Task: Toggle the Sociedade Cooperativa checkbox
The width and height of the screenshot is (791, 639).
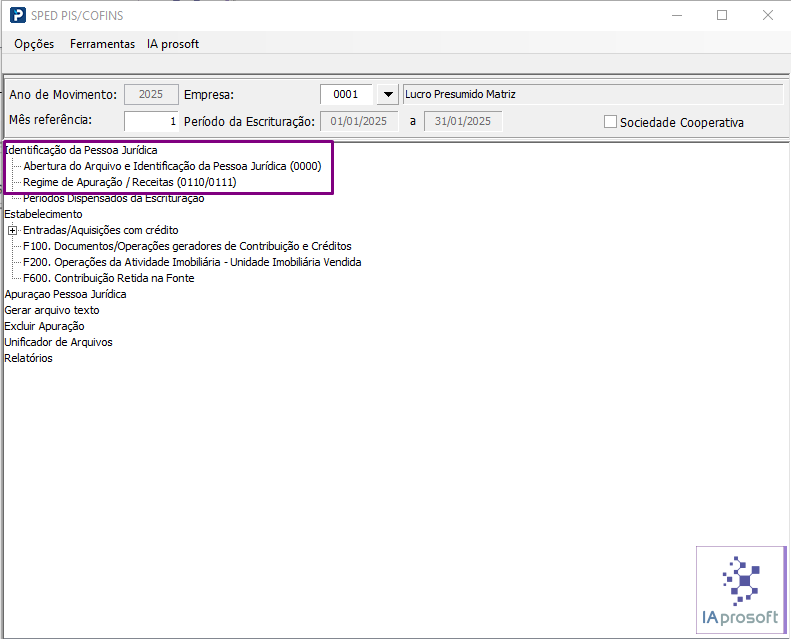Action: pos(610,122)
